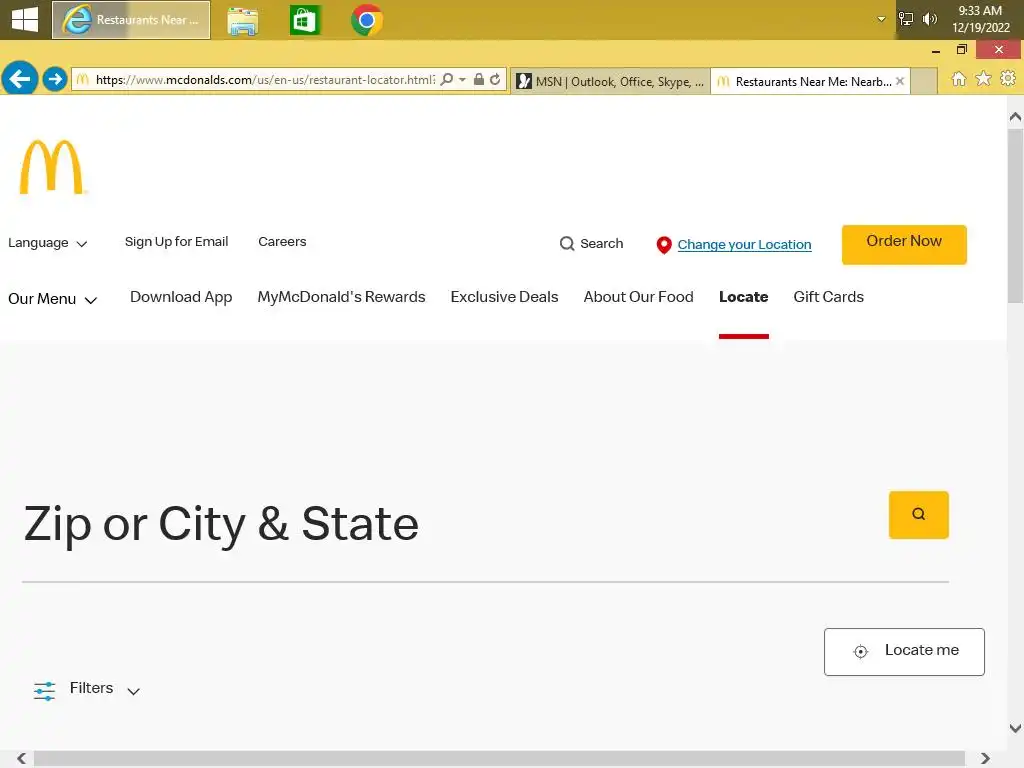Image resolution: width=1024 pixels, height=768 pixels.
Task: Close the Restaurants Near Me tab
Action: 900,81
